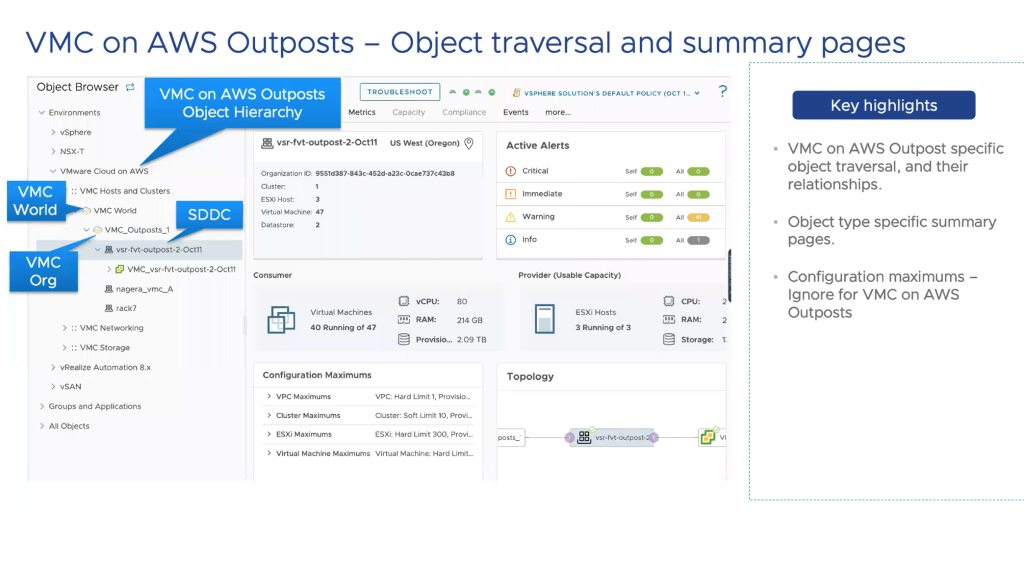Click '3 Running of 3' text
Screen dimensions: 1024x569
(x=603, y=327)
